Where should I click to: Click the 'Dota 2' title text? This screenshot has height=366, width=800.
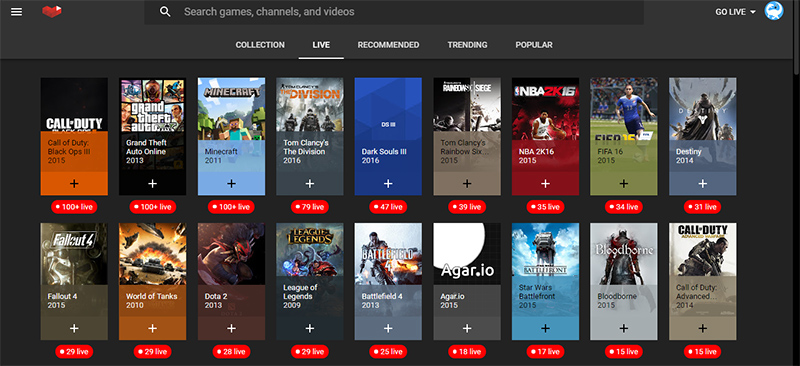pyautogui.click(x=216, y=296)
